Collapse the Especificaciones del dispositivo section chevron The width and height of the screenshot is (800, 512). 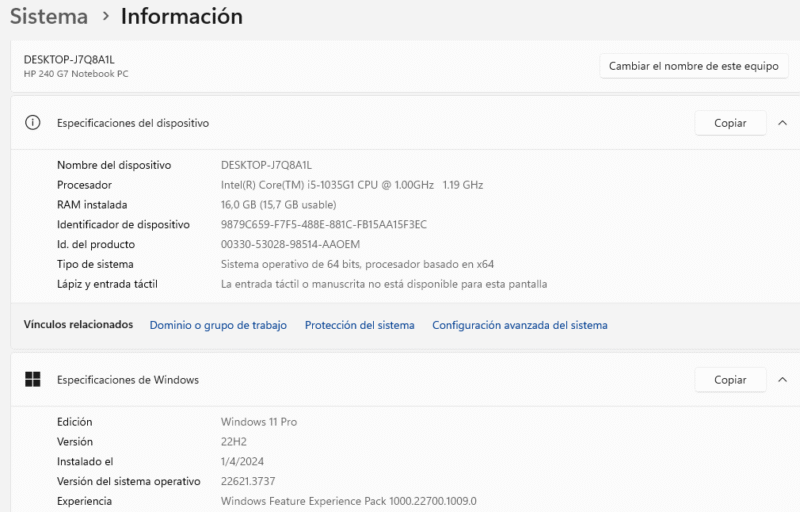(x=782, y=123)
